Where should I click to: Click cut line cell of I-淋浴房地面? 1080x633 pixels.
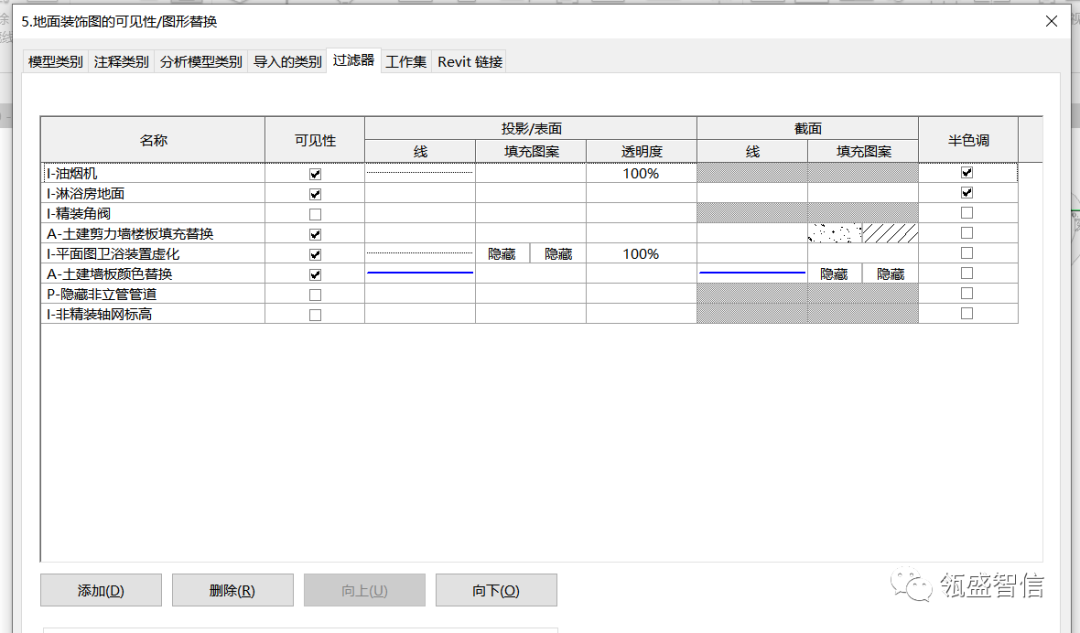pos(752,193)
